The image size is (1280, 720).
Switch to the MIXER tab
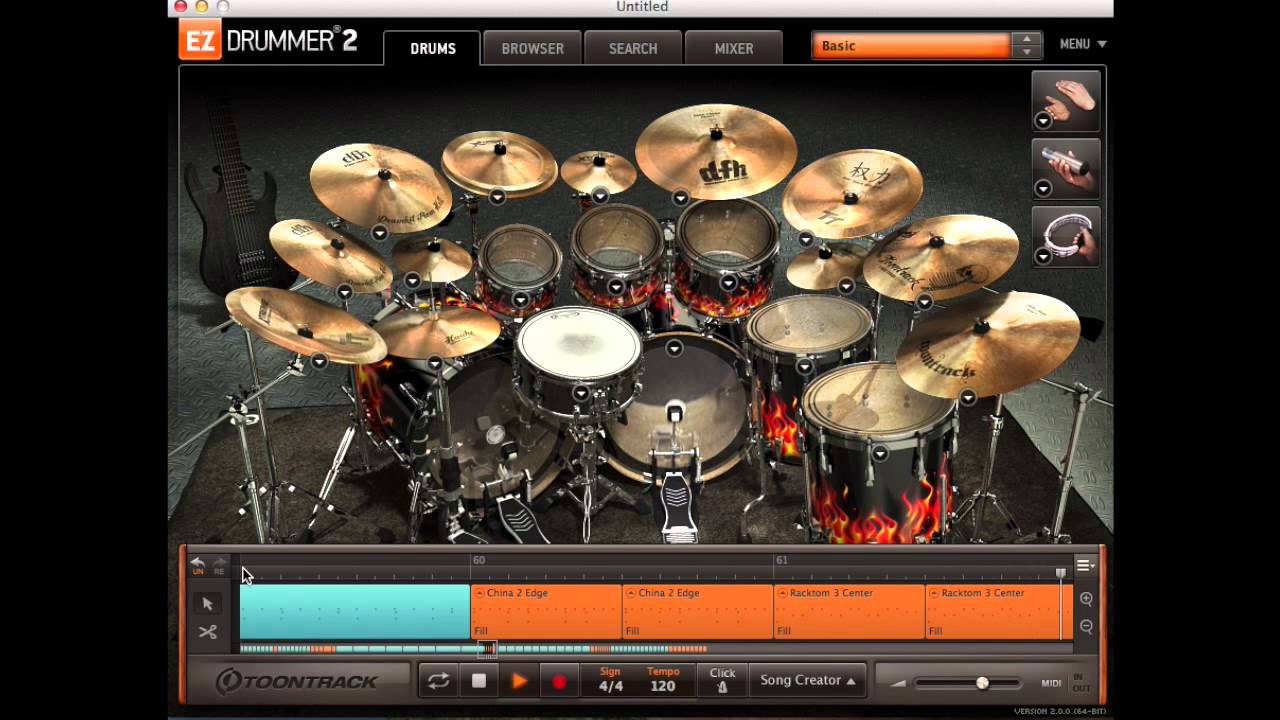tap(734, 48)
